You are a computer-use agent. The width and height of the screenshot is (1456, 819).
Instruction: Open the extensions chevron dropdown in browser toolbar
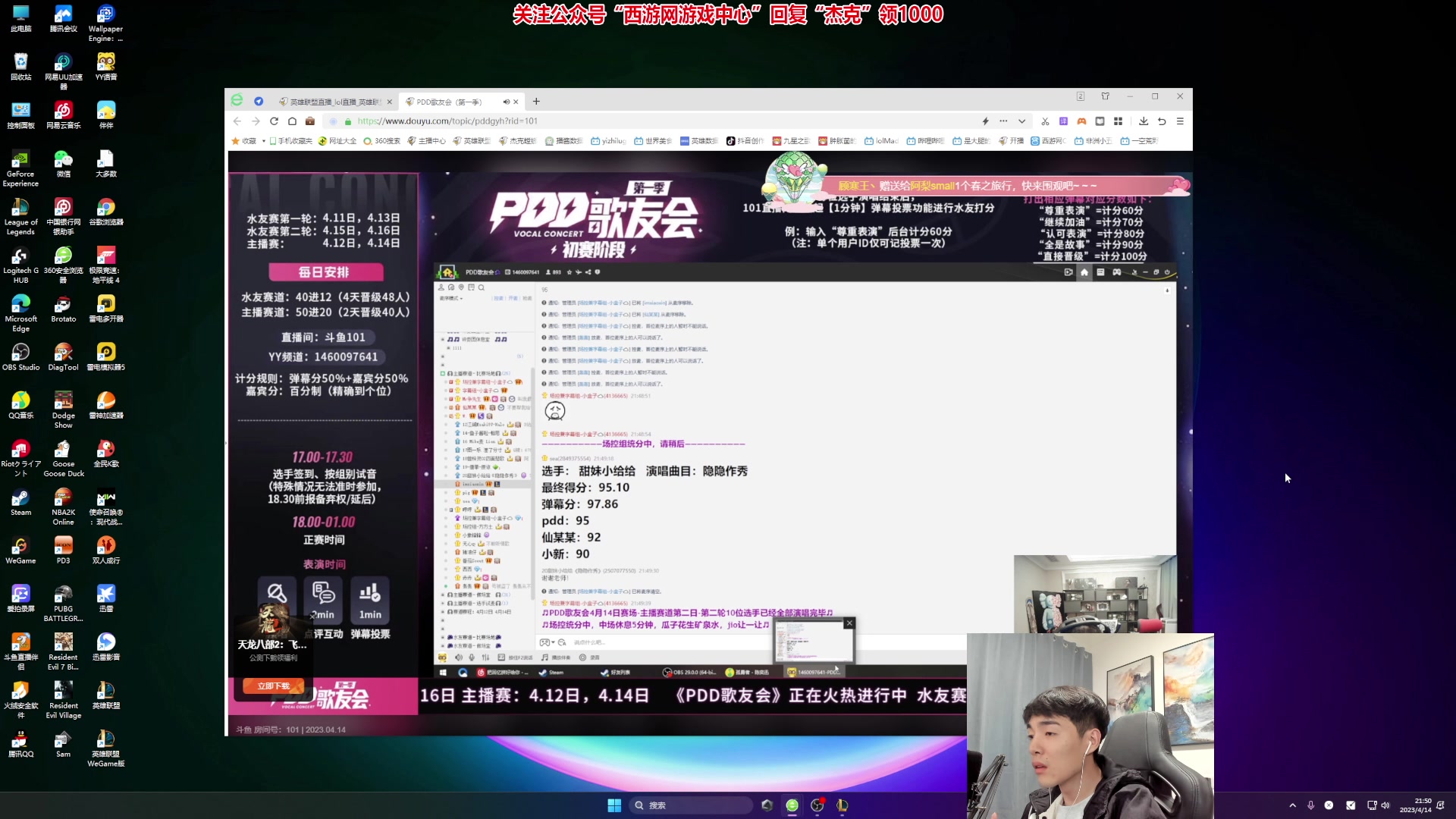1021,121
